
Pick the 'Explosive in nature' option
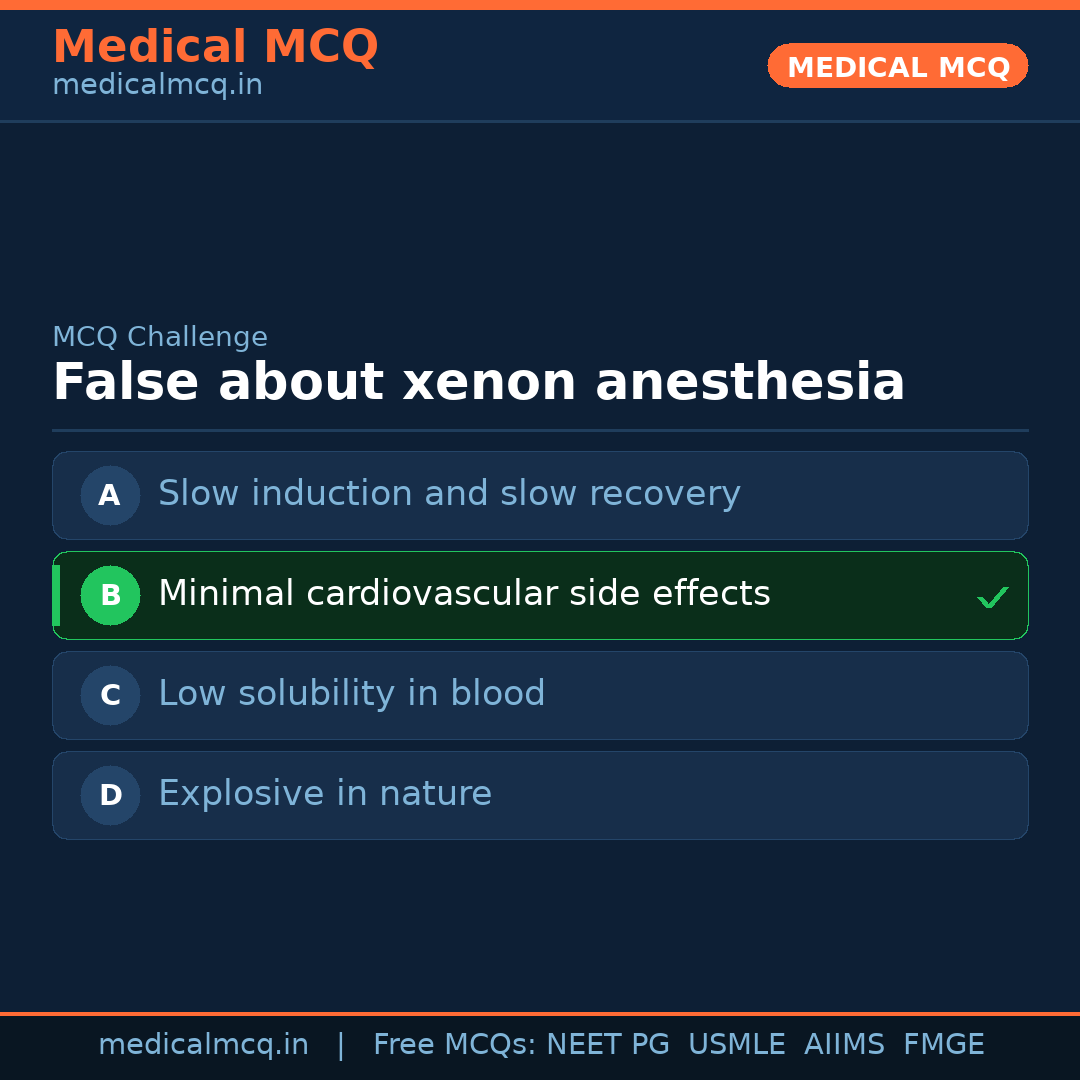(x=325, y=794)
